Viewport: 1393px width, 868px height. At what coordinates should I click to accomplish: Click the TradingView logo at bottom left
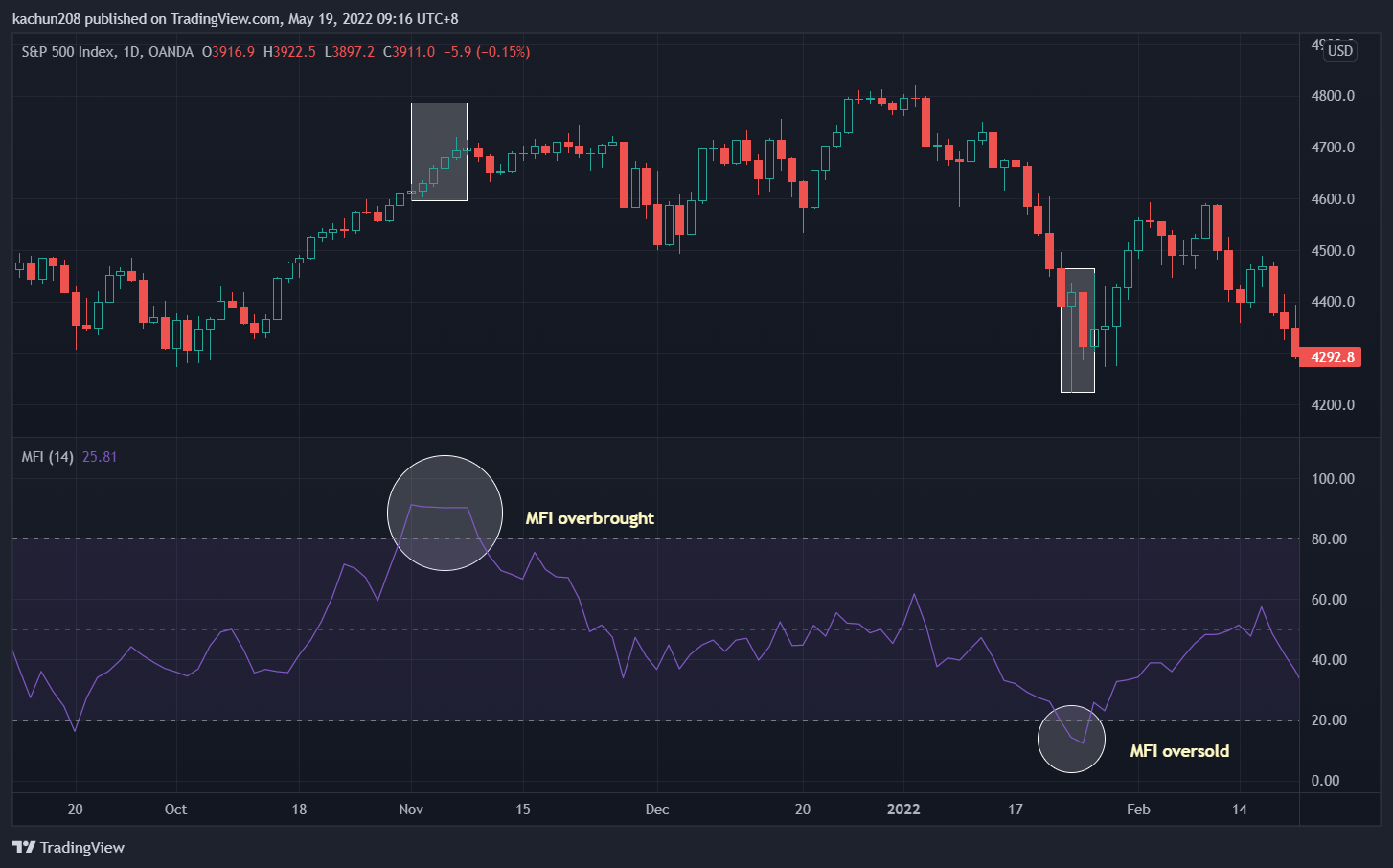point(68,847)
